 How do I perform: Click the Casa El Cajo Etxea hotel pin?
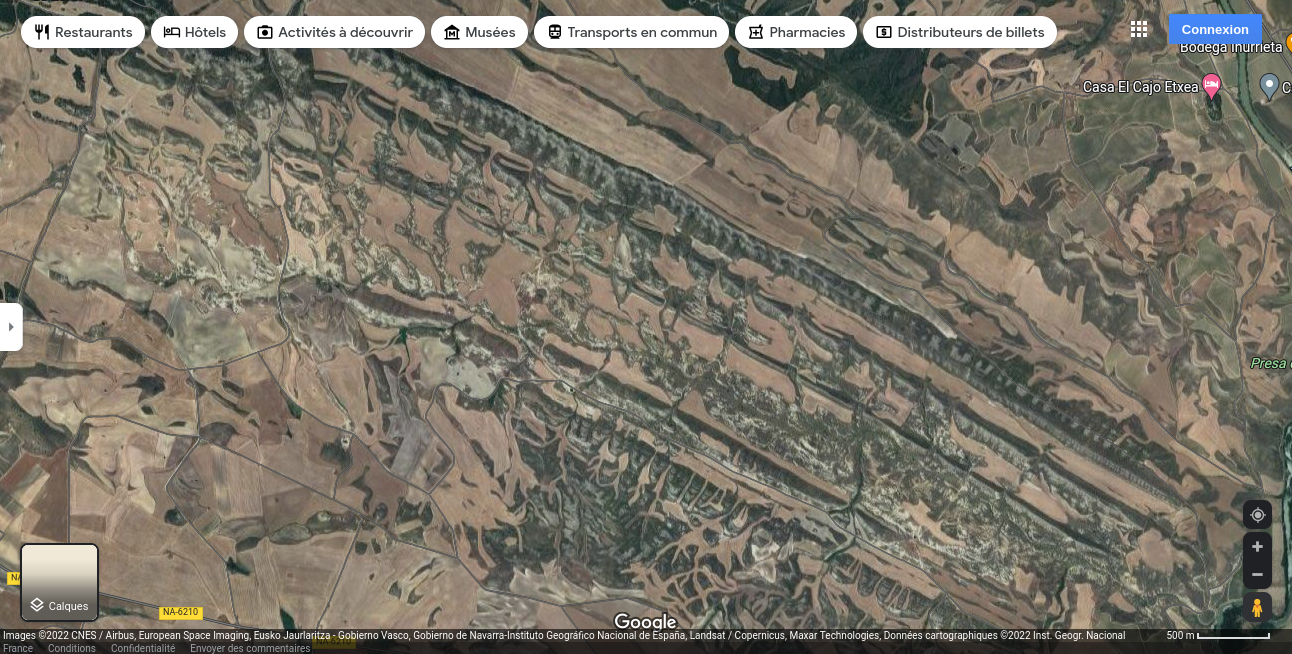tap(1212, 86)
